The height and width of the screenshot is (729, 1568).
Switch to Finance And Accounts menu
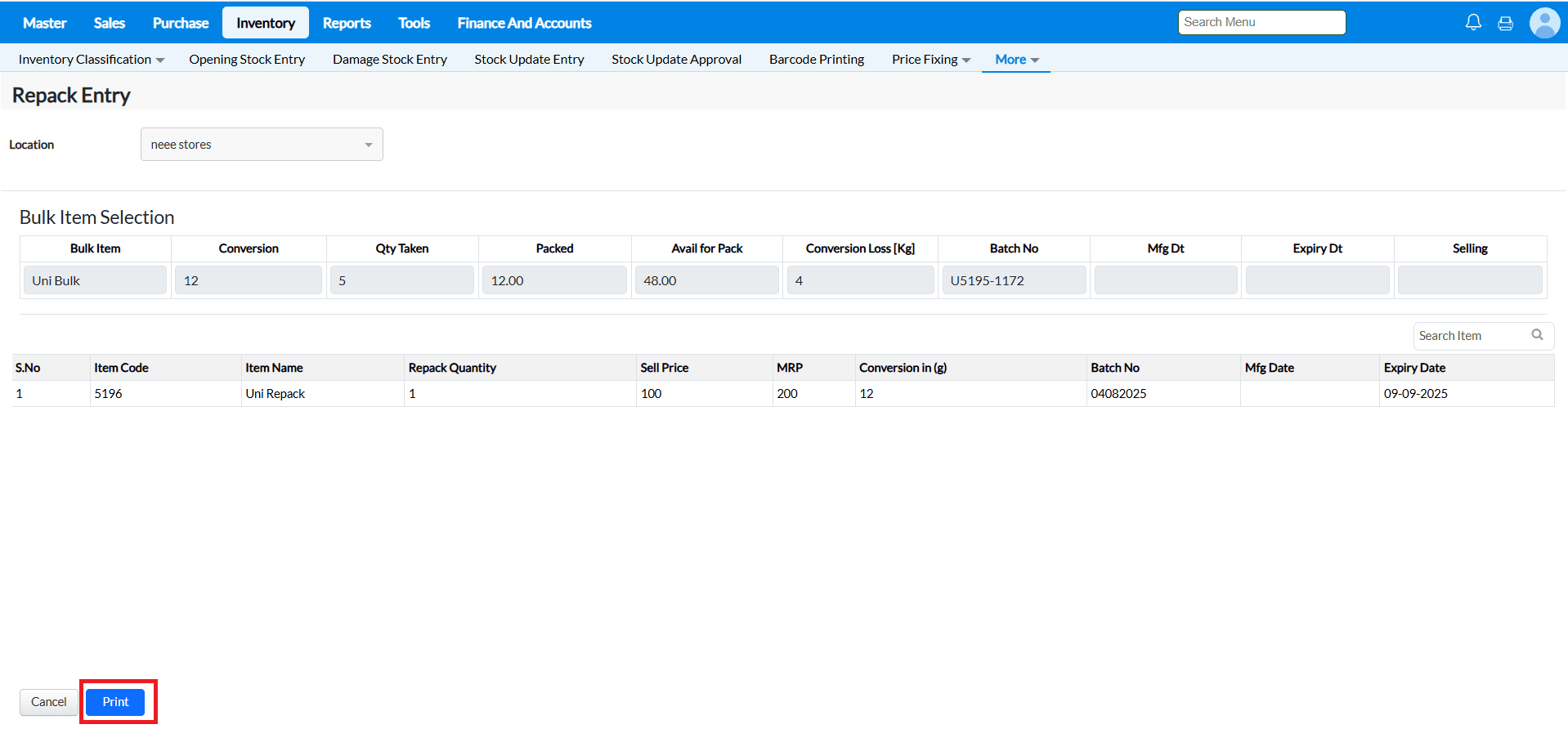(524, 23)
